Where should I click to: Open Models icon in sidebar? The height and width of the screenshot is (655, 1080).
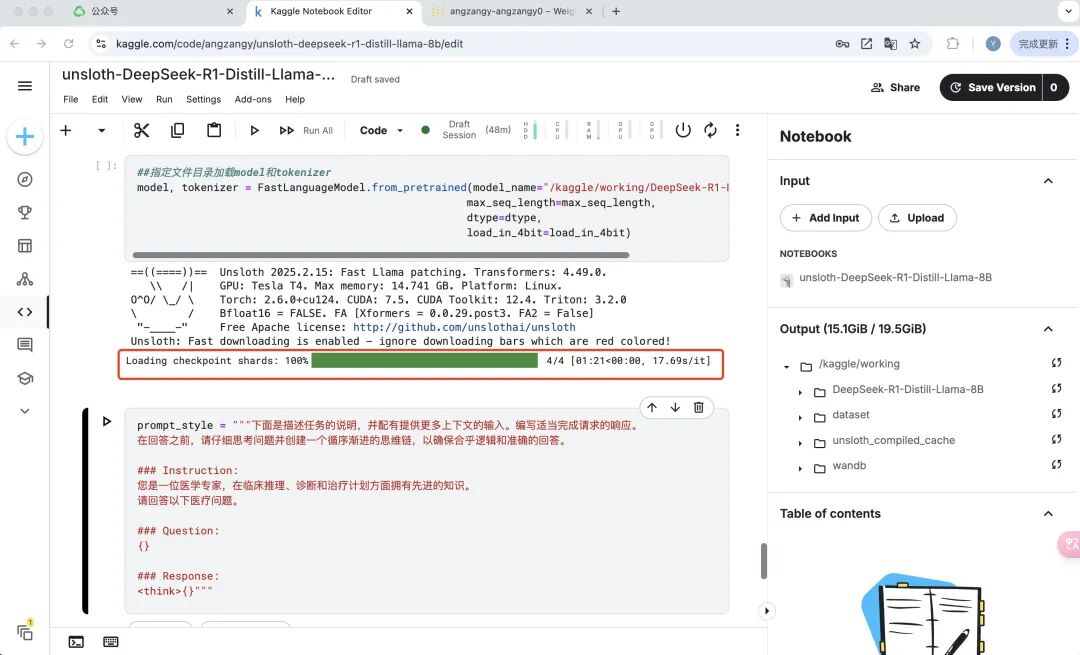point(25,279)
